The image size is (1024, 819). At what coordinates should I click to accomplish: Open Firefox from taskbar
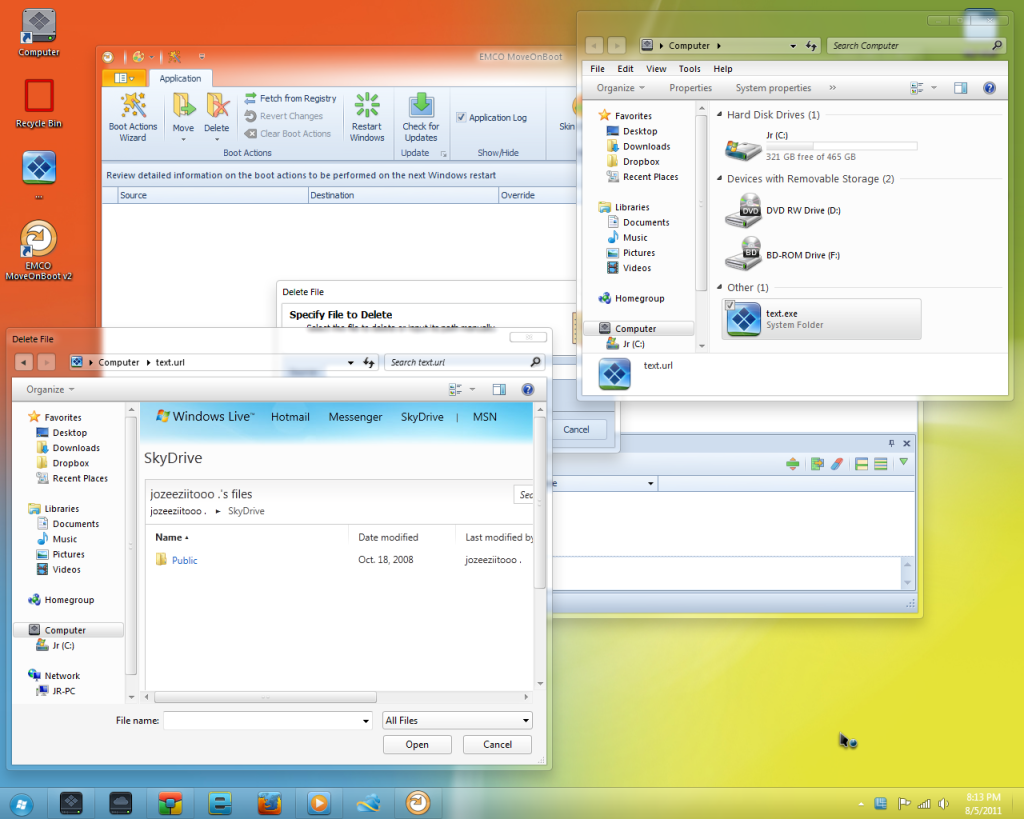pyautogui.click(x=269, y=803)
